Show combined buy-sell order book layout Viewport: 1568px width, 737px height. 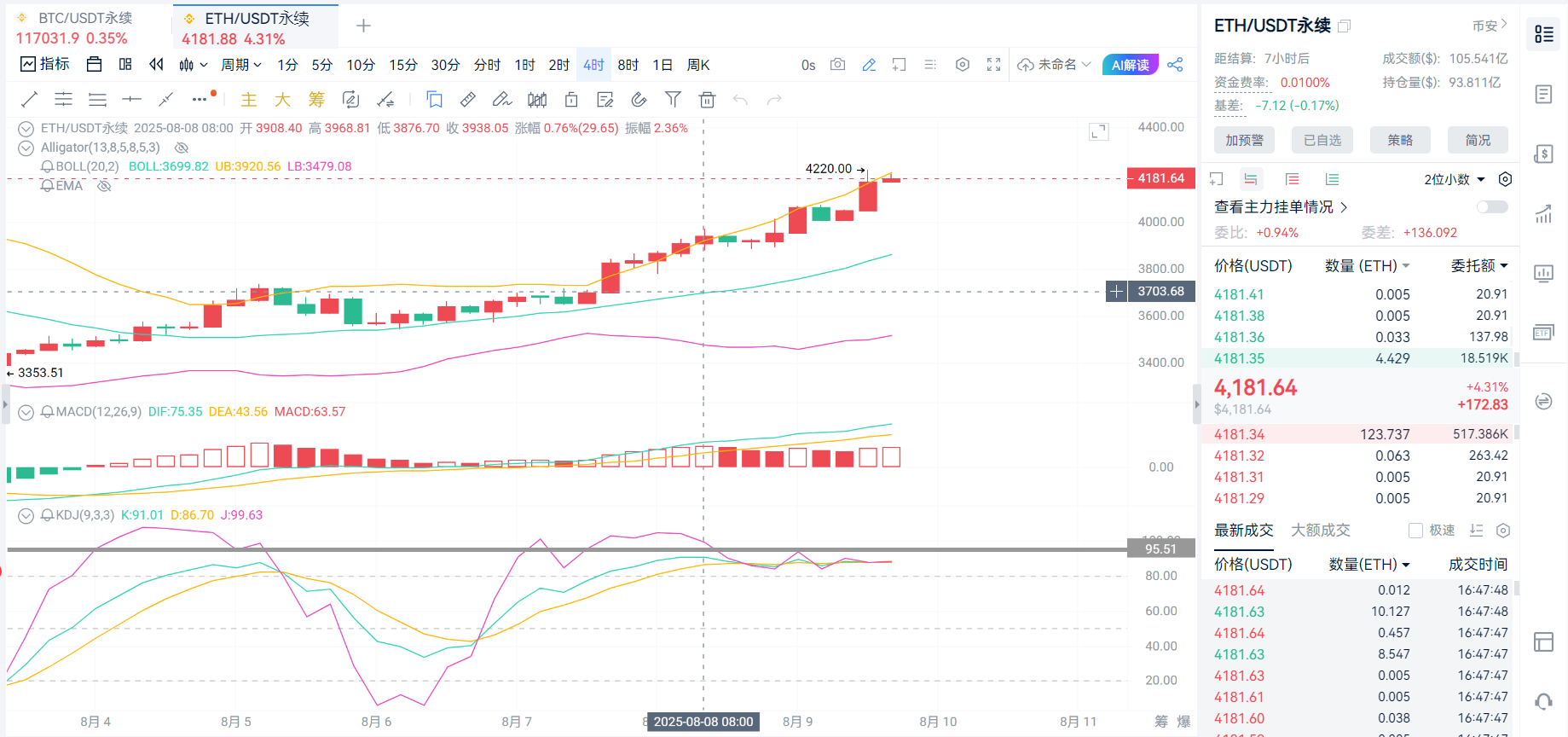coord(1251,179)
